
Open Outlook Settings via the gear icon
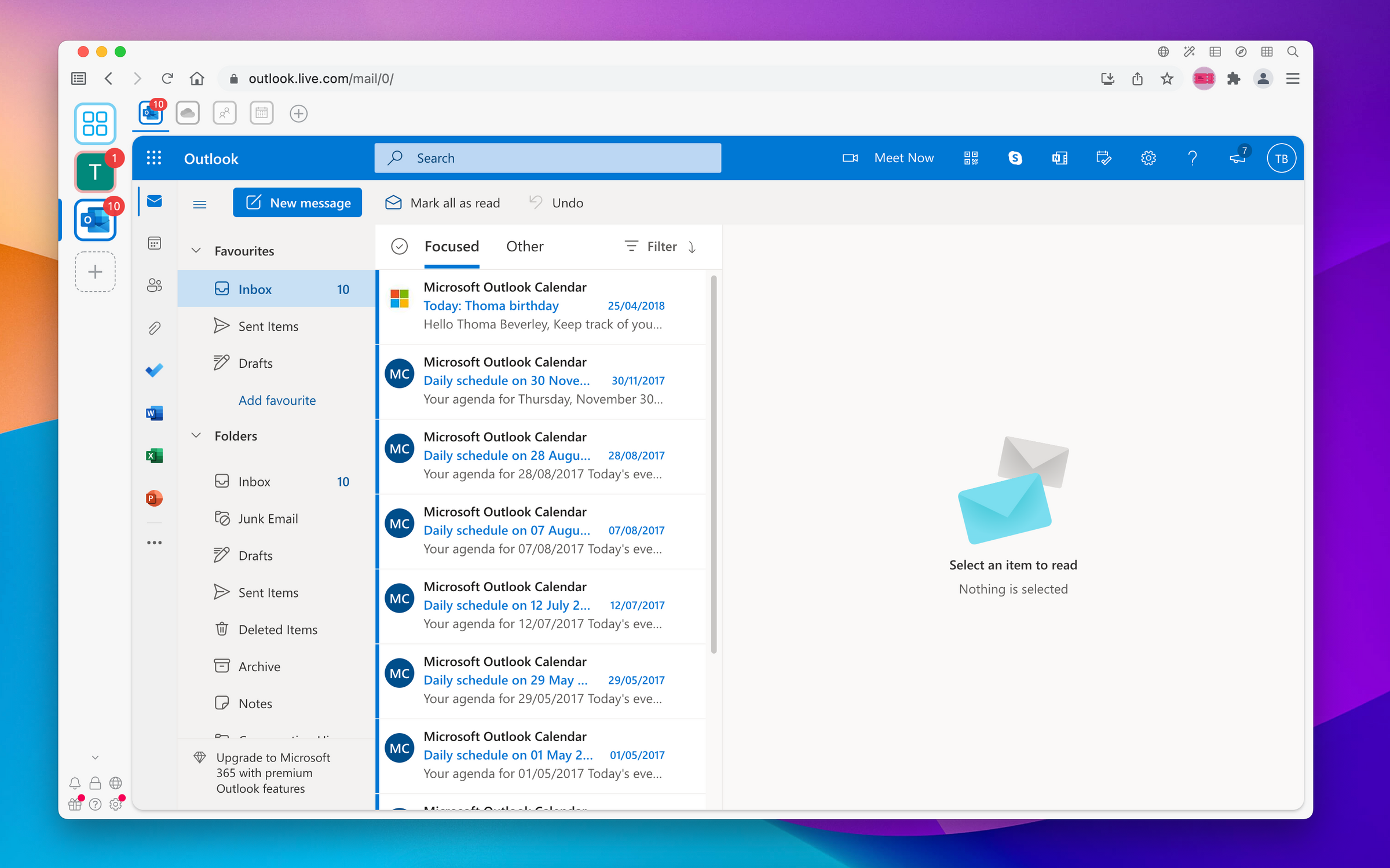point(1148,158)
